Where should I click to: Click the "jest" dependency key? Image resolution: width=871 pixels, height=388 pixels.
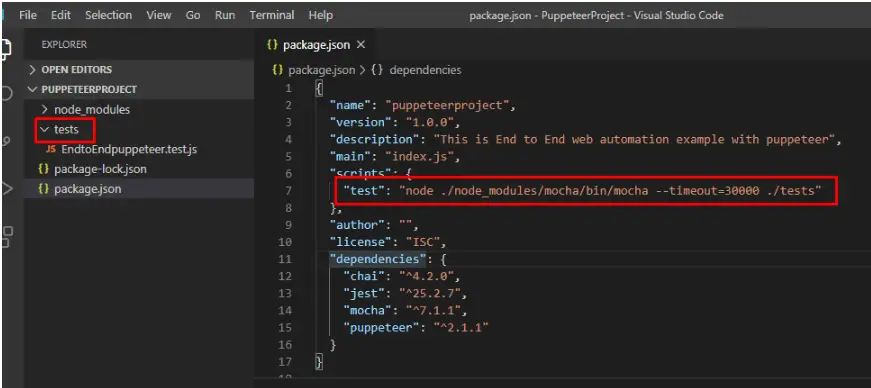363,294
